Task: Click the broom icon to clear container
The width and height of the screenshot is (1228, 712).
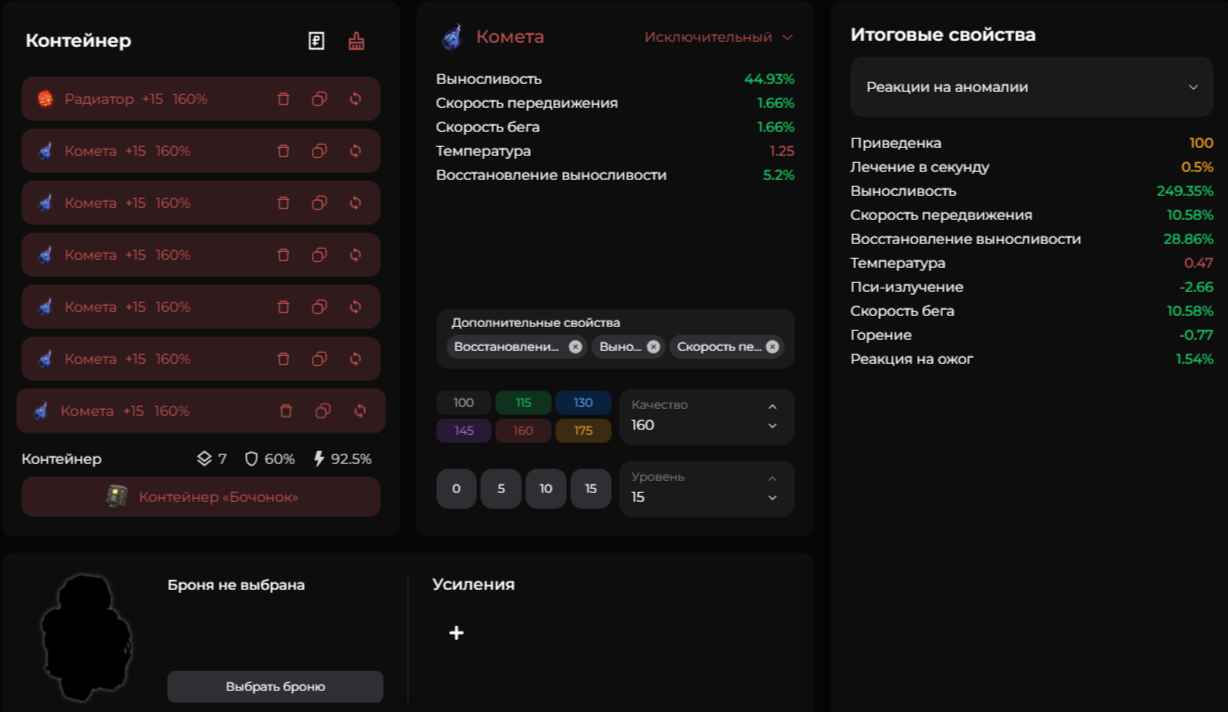Action: pos(356,41)
